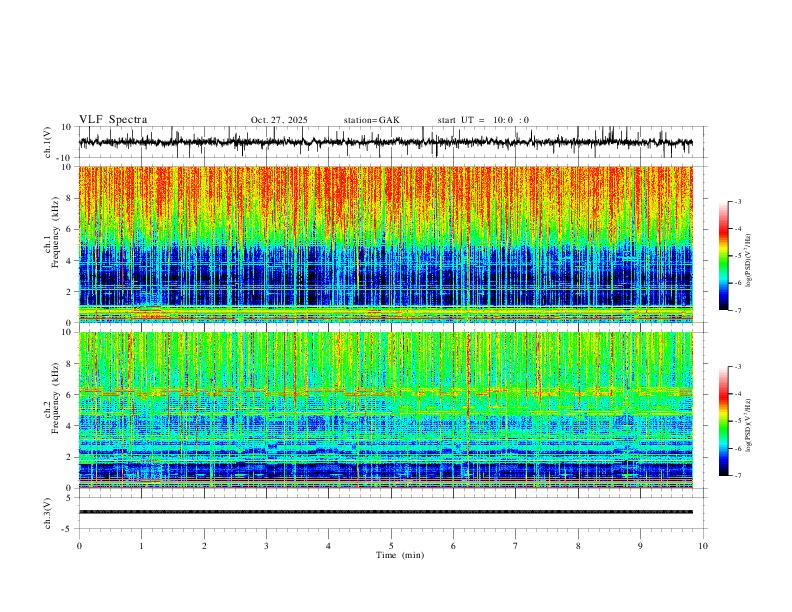This screenshot has height=612, width=792.
Task: Click the ch.1(V) waveform axis label
Action: (x=48, y=142)
